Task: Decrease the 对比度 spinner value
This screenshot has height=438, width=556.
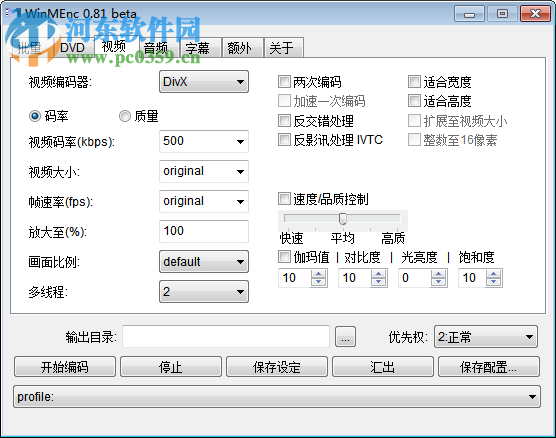Action: (x=378, y=282)
